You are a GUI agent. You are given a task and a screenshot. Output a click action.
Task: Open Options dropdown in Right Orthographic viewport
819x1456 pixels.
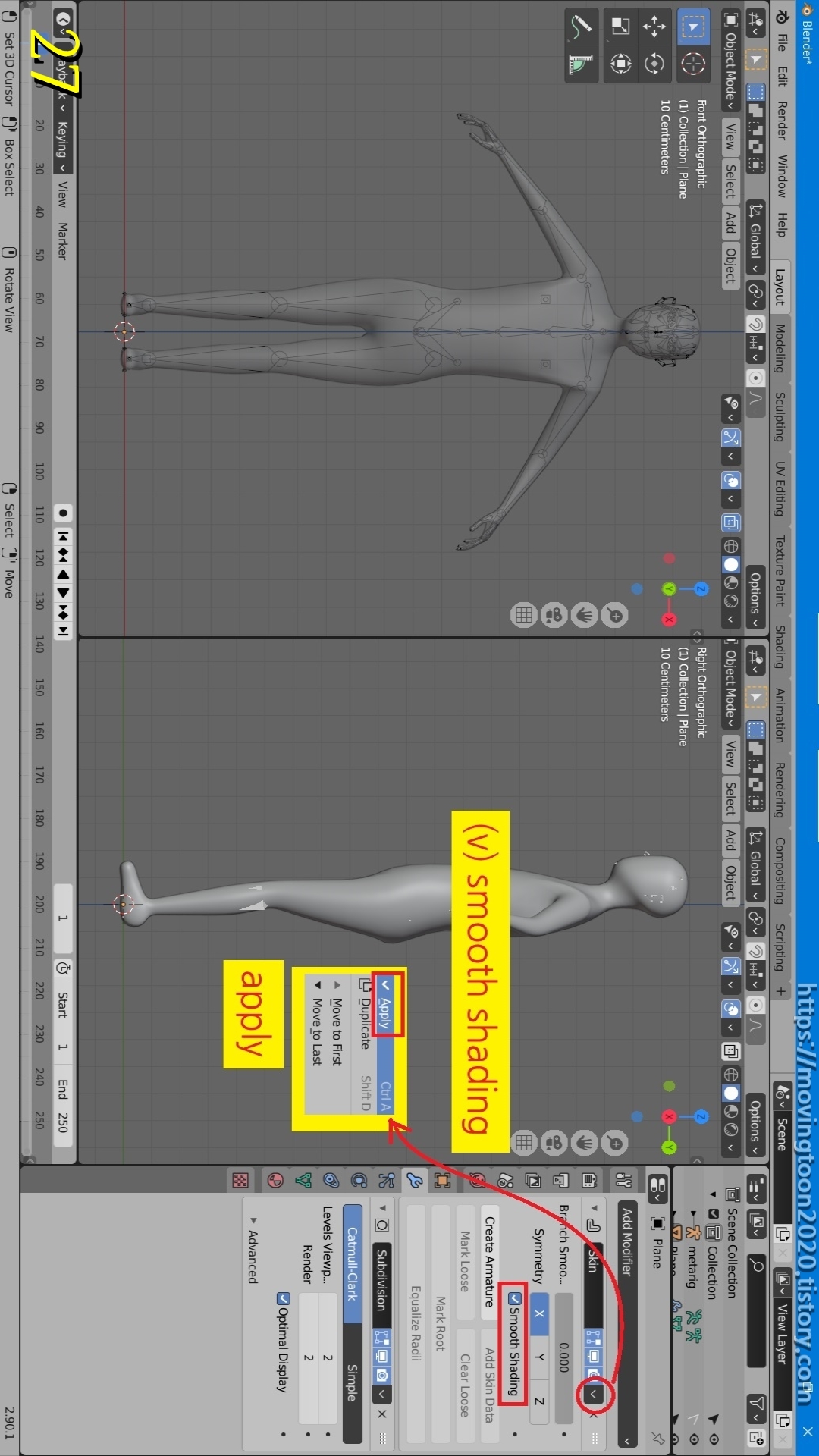pos(755,1127)
